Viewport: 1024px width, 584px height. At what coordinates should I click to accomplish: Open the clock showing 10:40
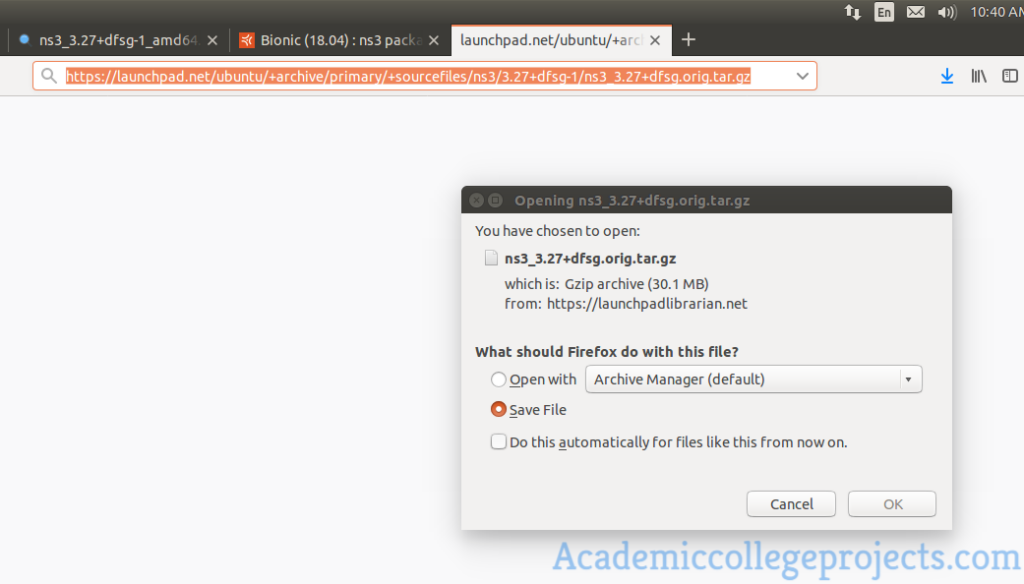point(997,12)
